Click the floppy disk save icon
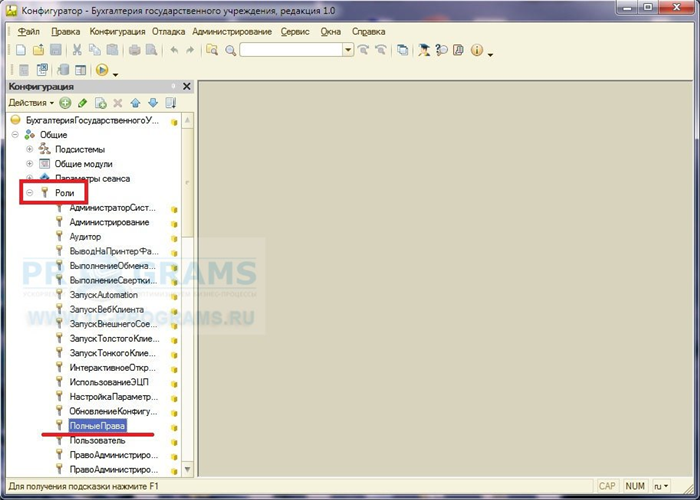 (x=56, y=50)
